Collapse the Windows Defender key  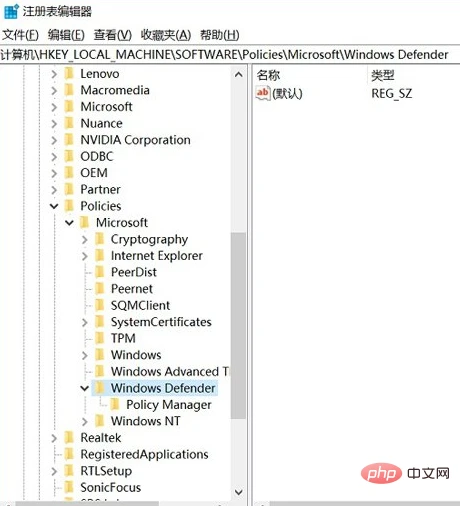tap(85, 388)
